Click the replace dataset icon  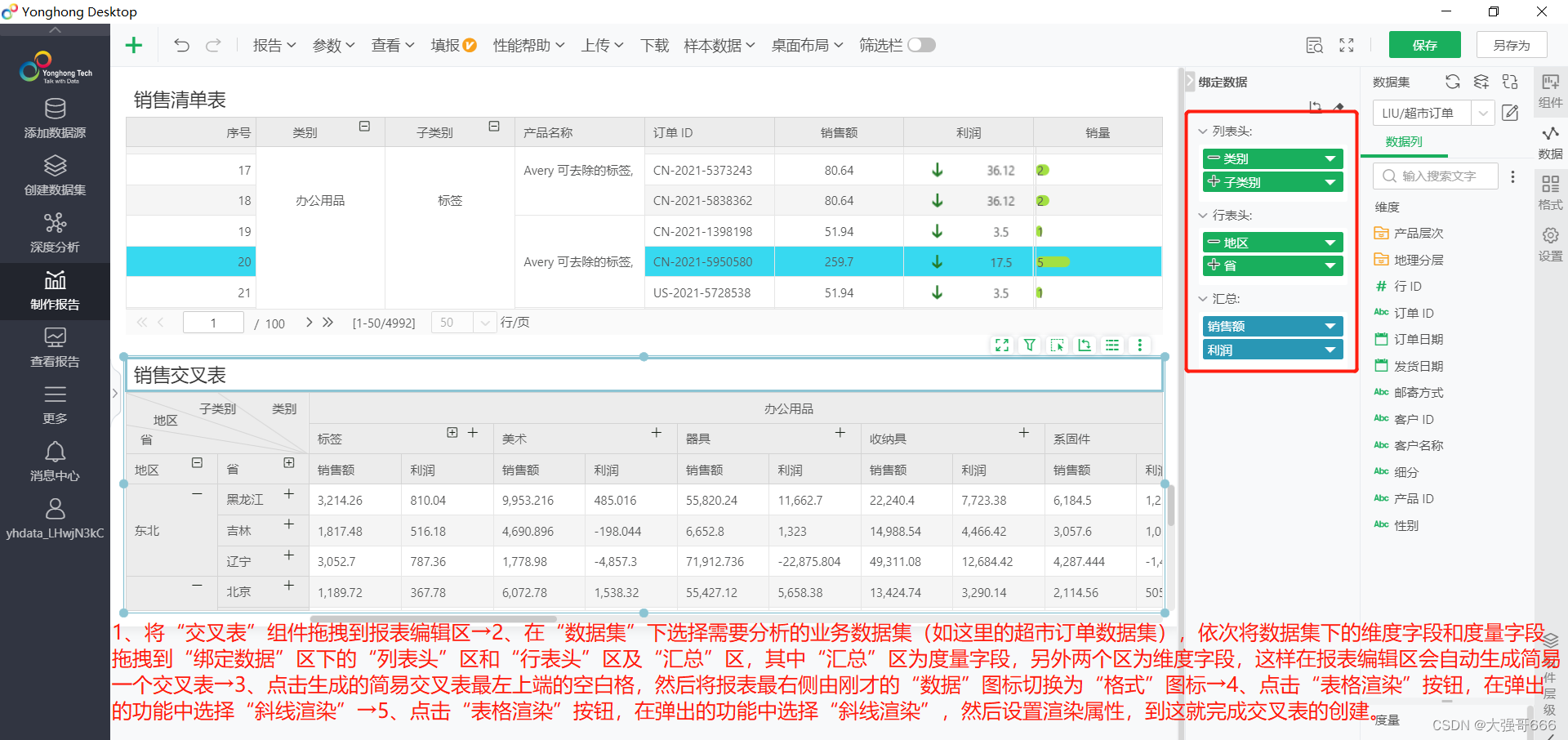pyautogui.click(x=1510, y=82)
